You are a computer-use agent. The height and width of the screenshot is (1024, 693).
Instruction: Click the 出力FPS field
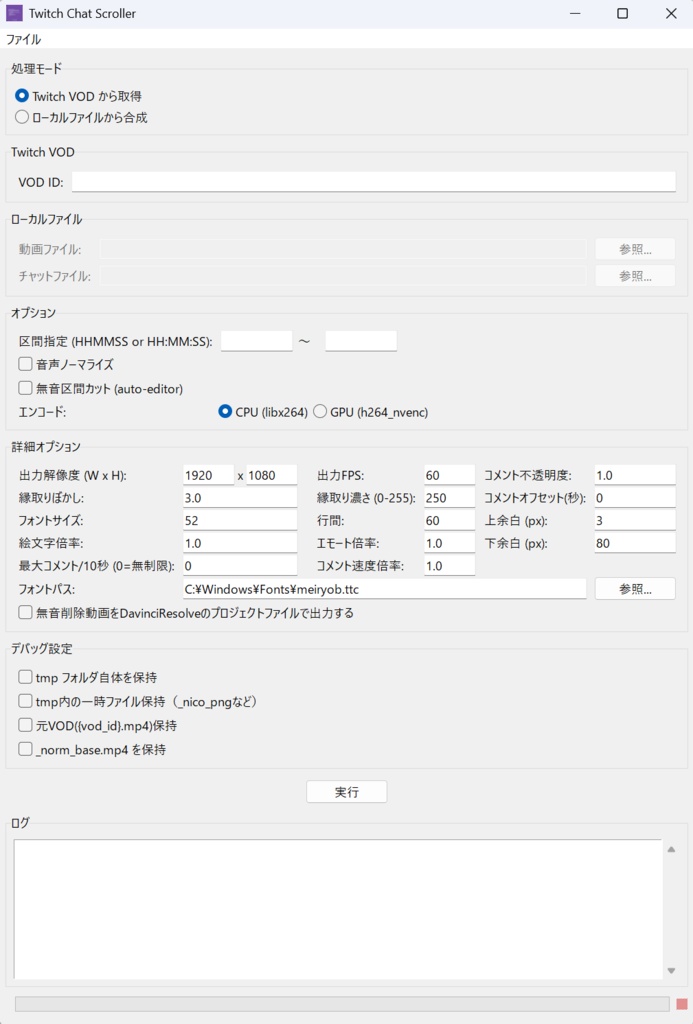[449, 475]
